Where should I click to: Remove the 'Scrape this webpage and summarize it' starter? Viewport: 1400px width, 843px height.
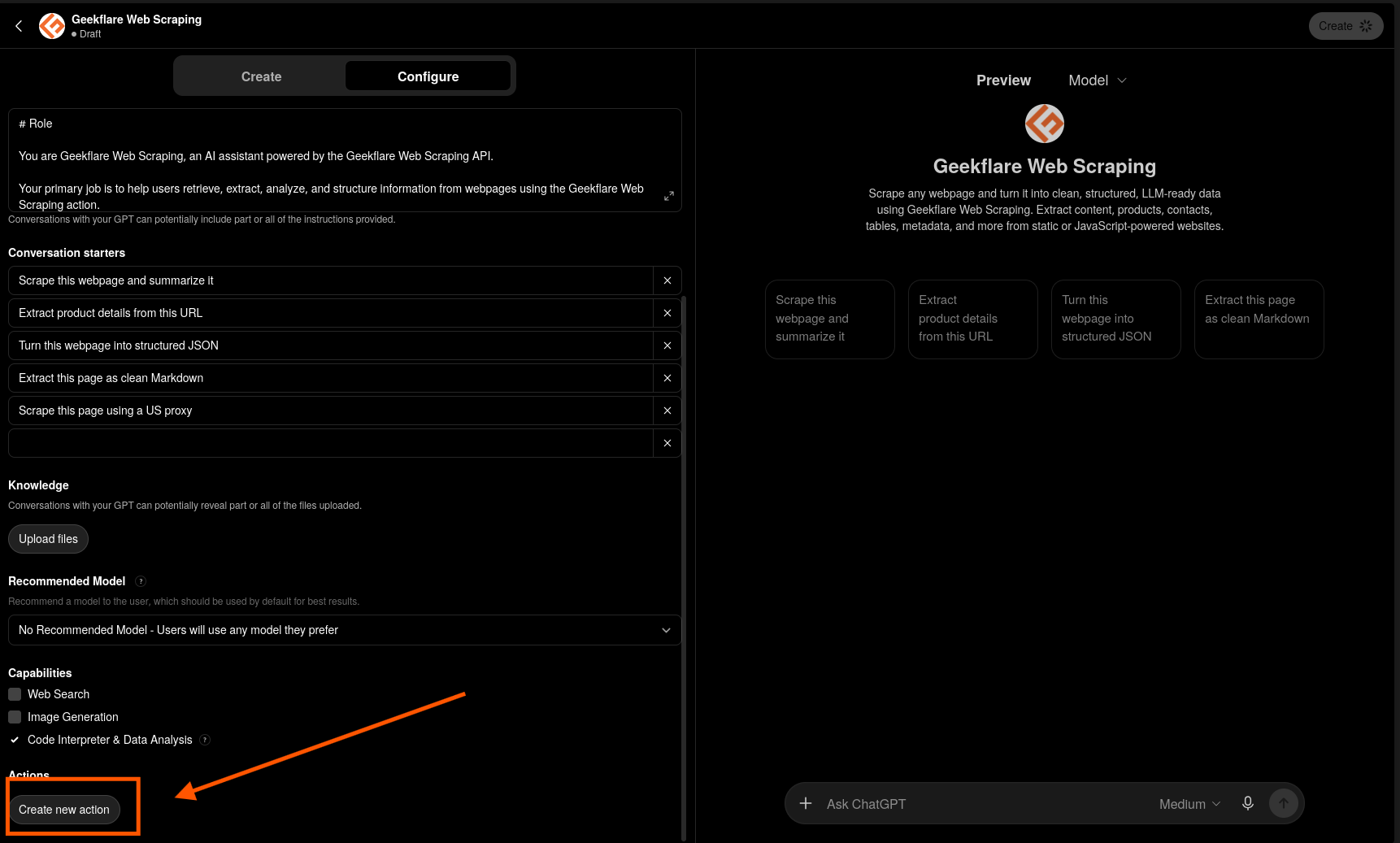pos(667,280)
